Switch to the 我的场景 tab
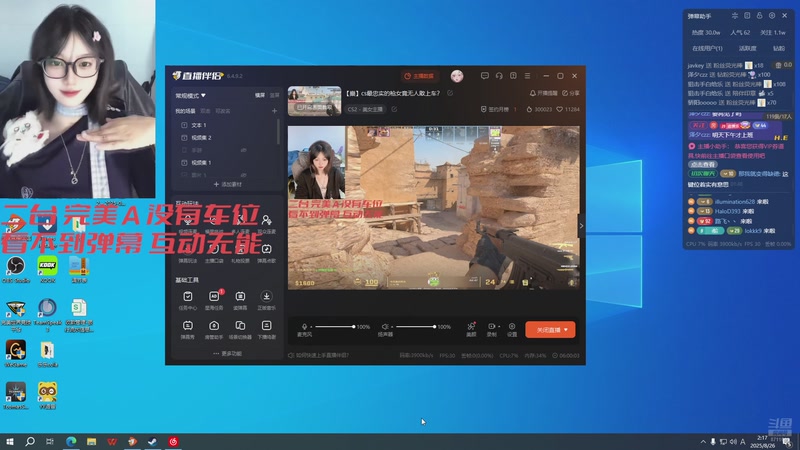The height and width of the screenshot is (450, 800). point(185,111)
